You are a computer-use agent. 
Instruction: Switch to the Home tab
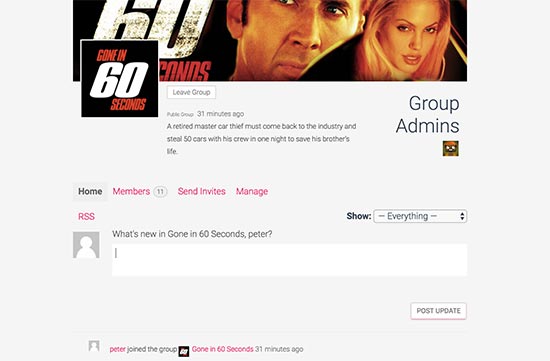tap(90, 192)
